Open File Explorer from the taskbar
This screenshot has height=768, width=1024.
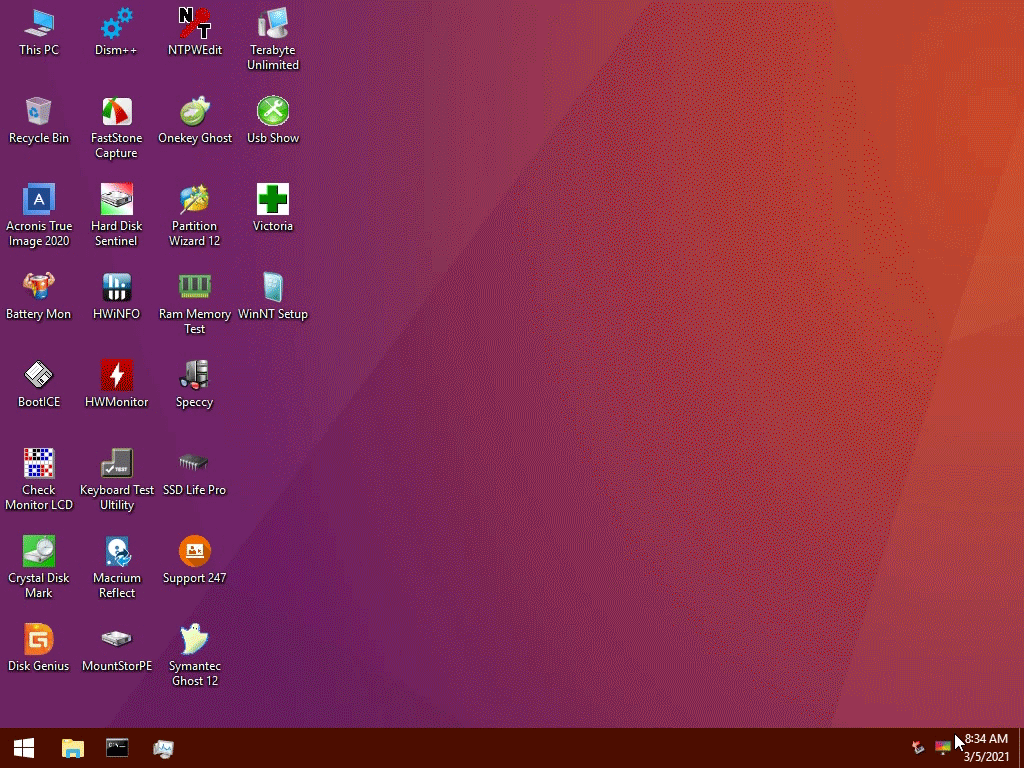(72, 748)
